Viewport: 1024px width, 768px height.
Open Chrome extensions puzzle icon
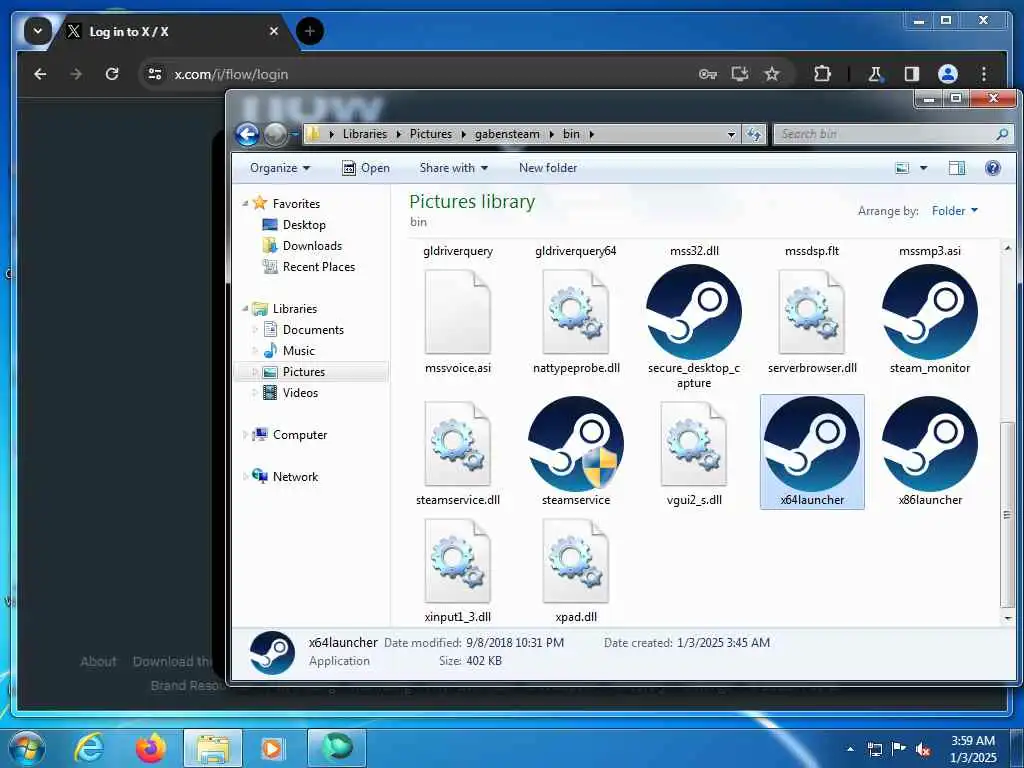tap(822, 74)
